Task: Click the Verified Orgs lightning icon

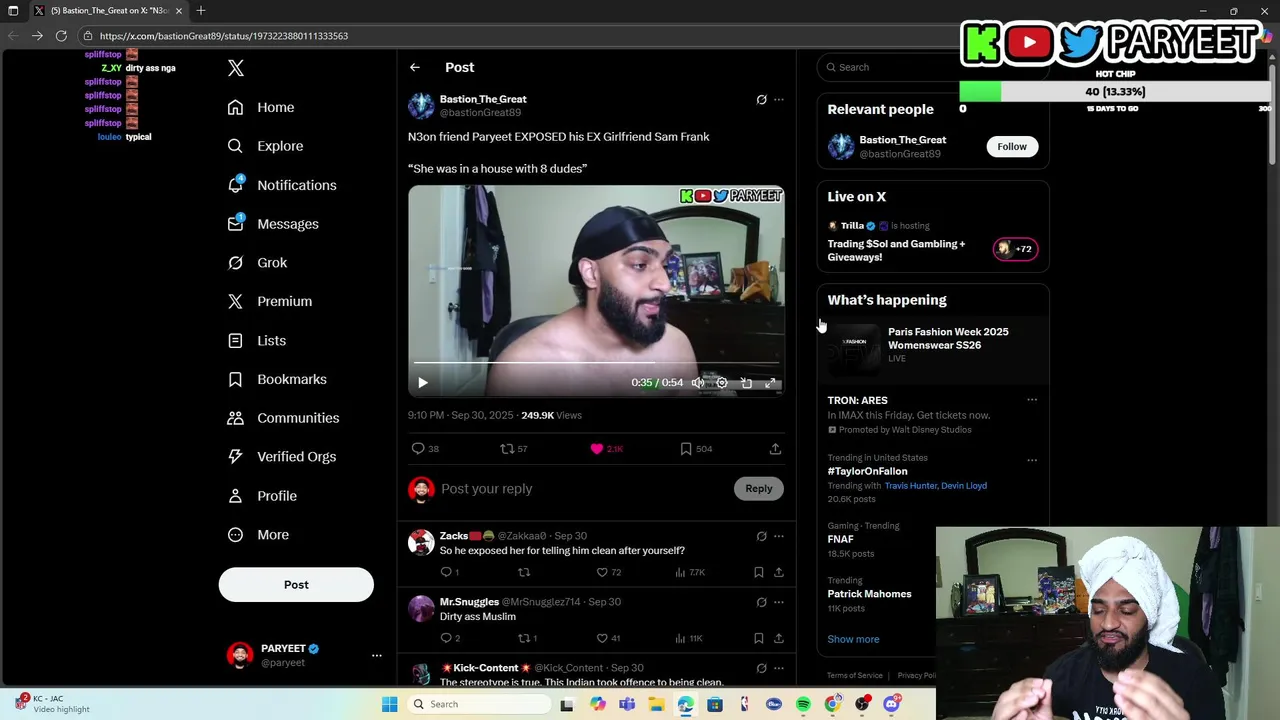Action: tap(235, 457)
